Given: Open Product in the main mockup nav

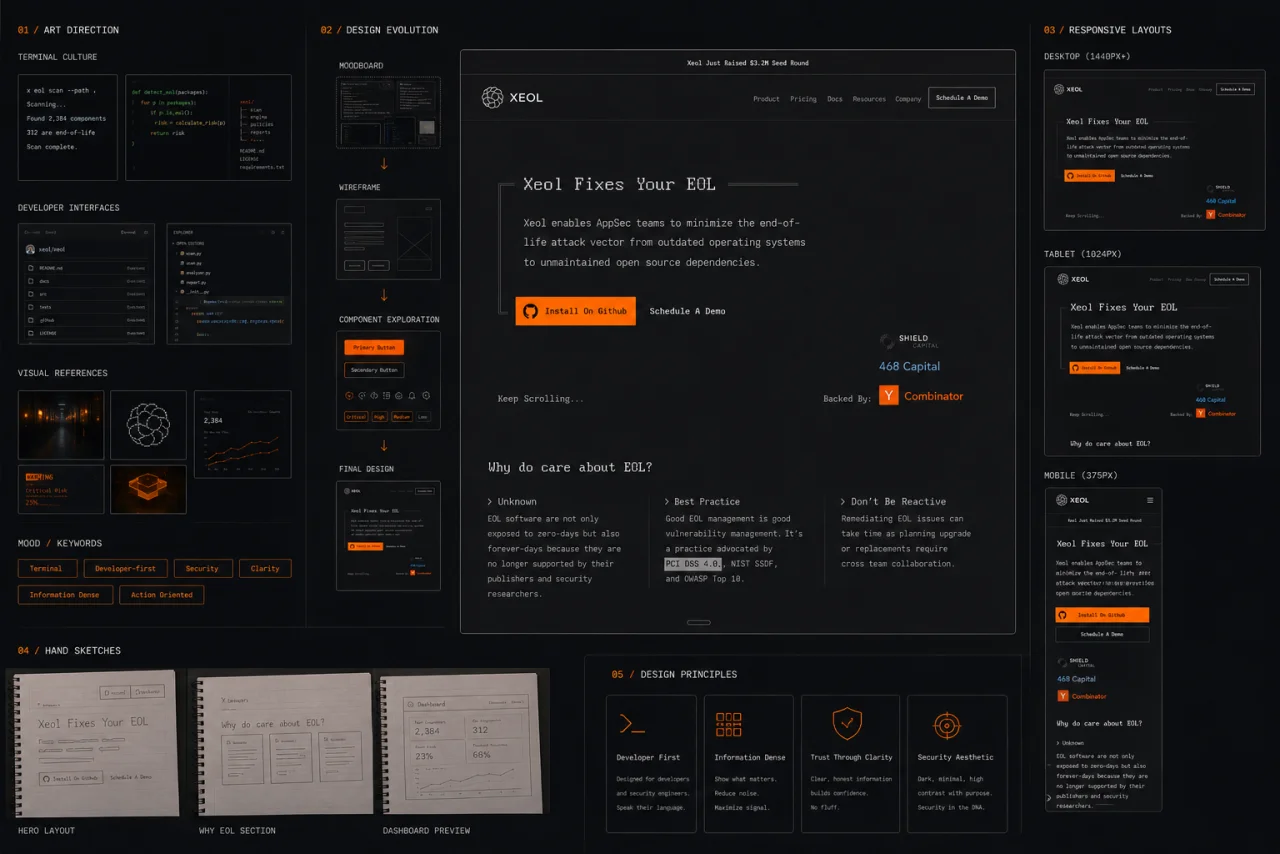Looking at the screenshot, I should tap(766, 99).
